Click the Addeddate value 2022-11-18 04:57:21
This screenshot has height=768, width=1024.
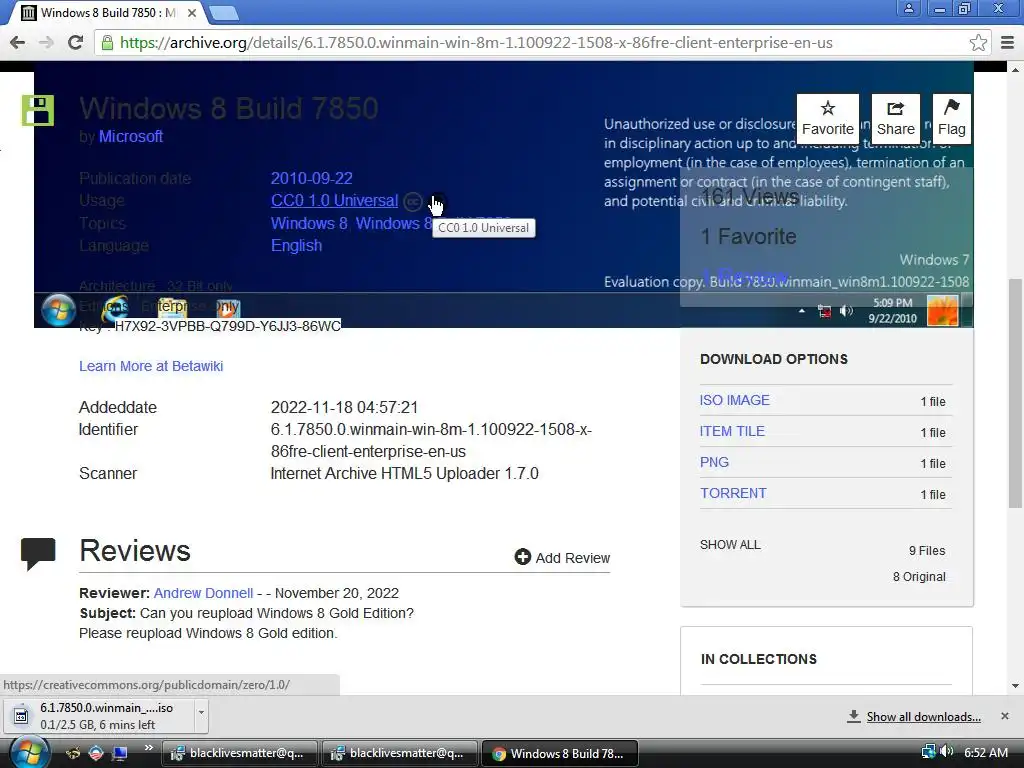coord(344,408)
